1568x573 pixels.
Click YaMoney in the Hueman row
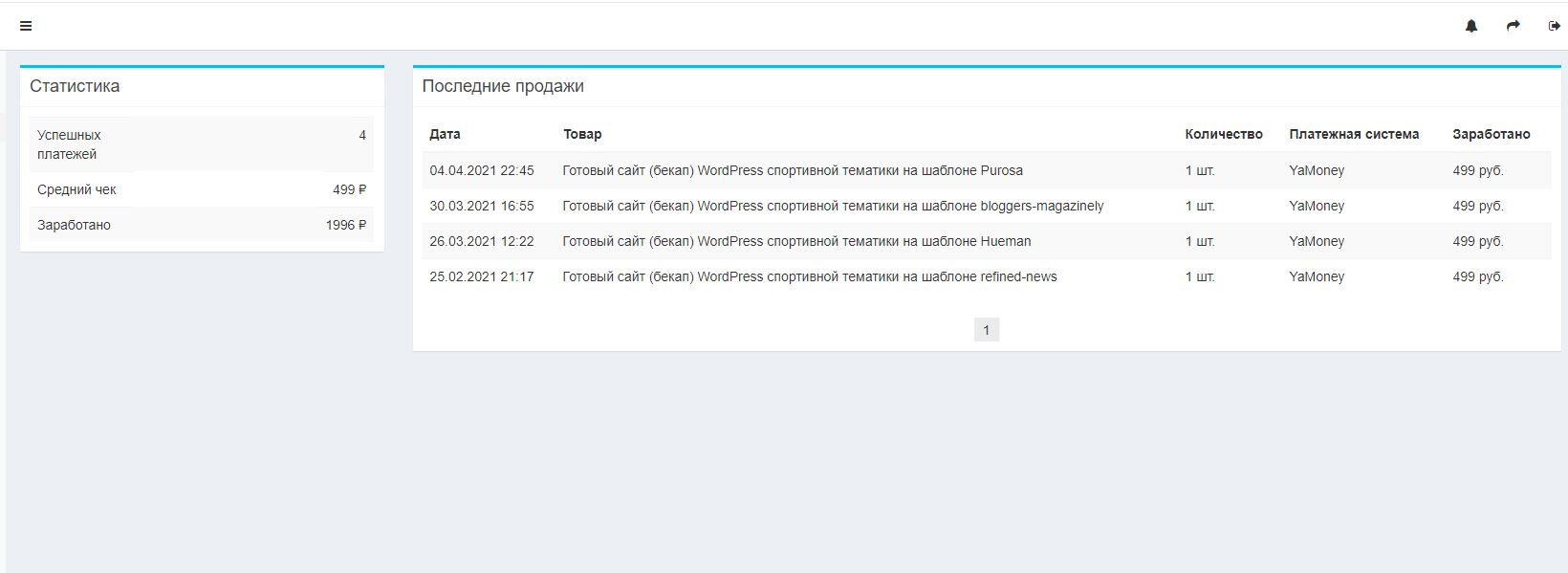click(x=1317, y=241)
